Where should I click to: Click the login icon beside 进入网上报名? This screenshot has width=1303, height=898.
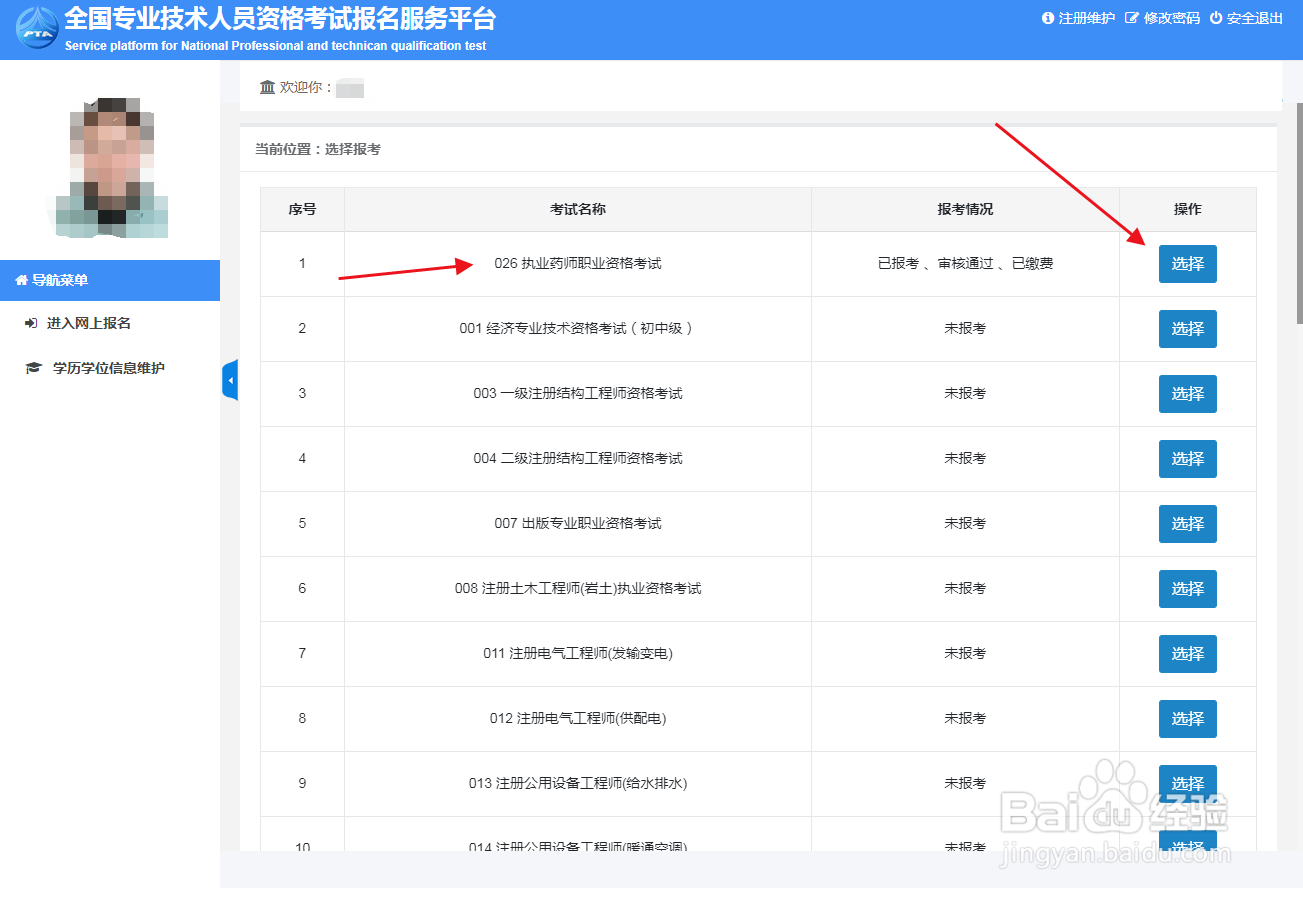[30, 323]
